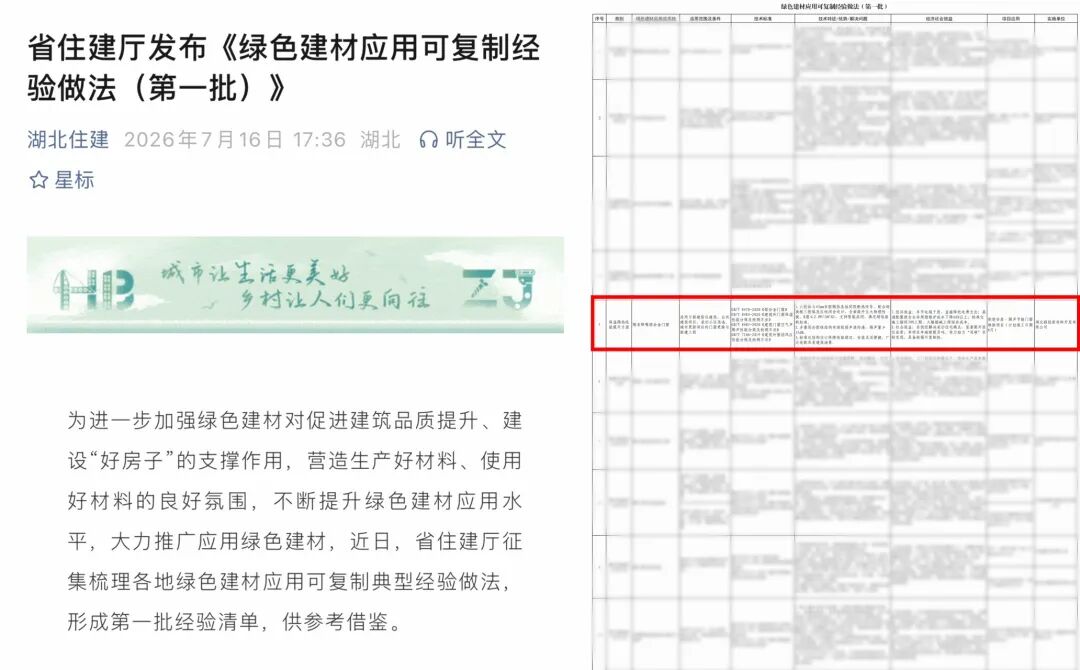The image size is (1080, 670).
Task: Click the star icon beside 星标
Action: [39, 180]
